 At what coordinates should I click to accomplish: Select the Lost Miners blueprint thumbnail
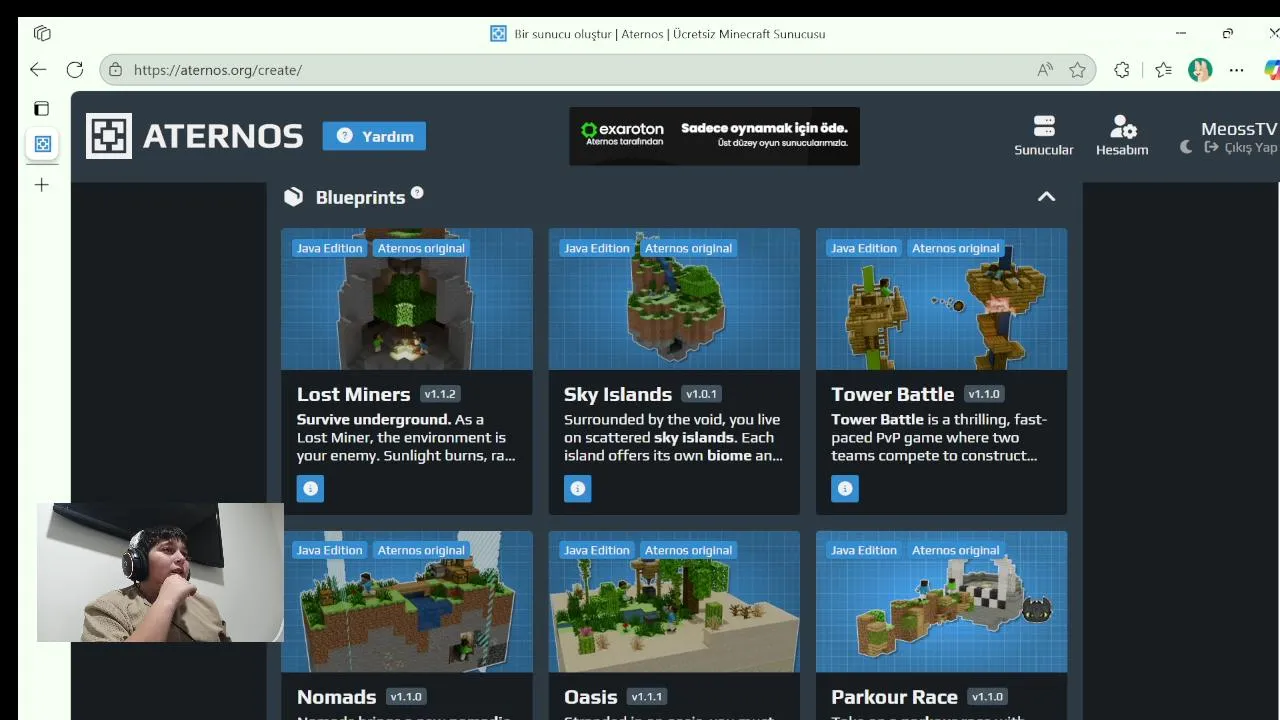(x=407, y=299)
